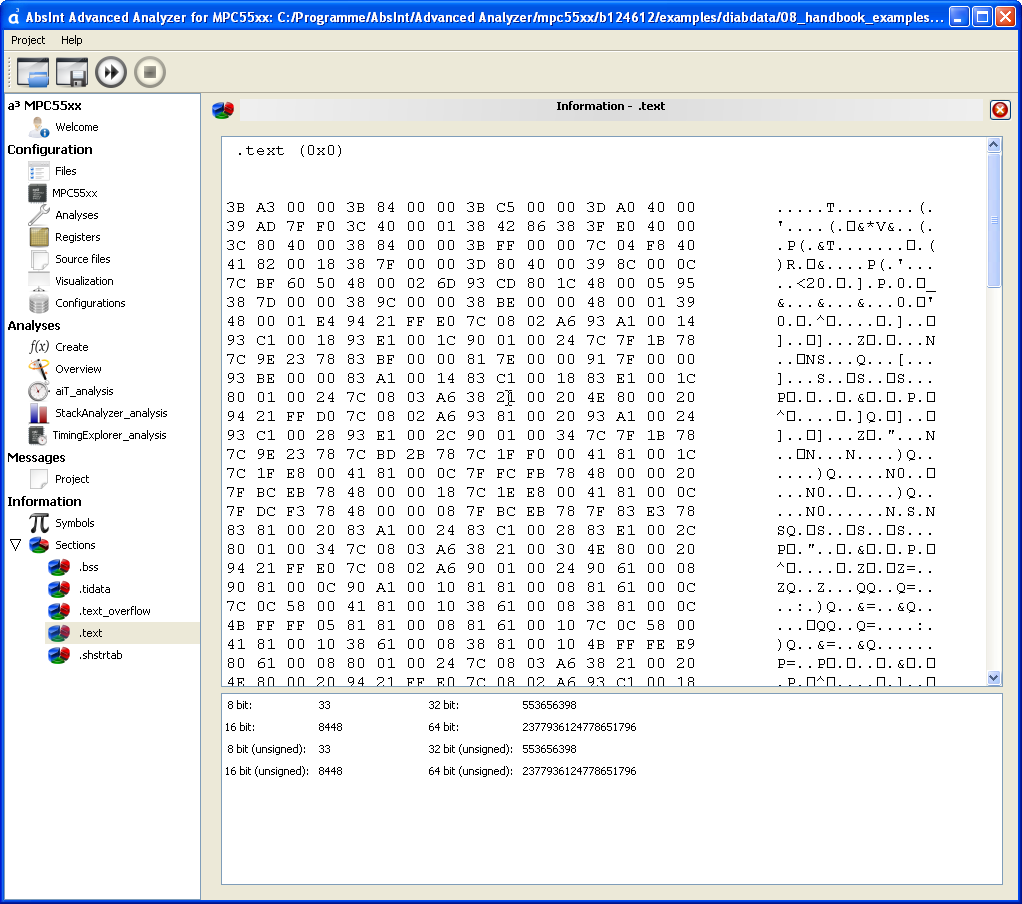1022x904 pixels.
Task: Click the aiT_analysis stopwatch icon
Action: [39, 391]
